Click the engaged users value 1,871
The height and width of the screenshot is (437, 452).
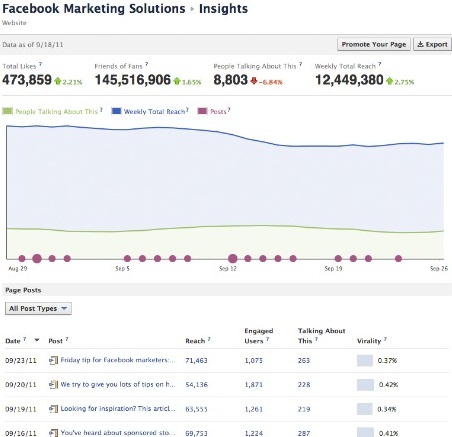[x=254, y=385]
